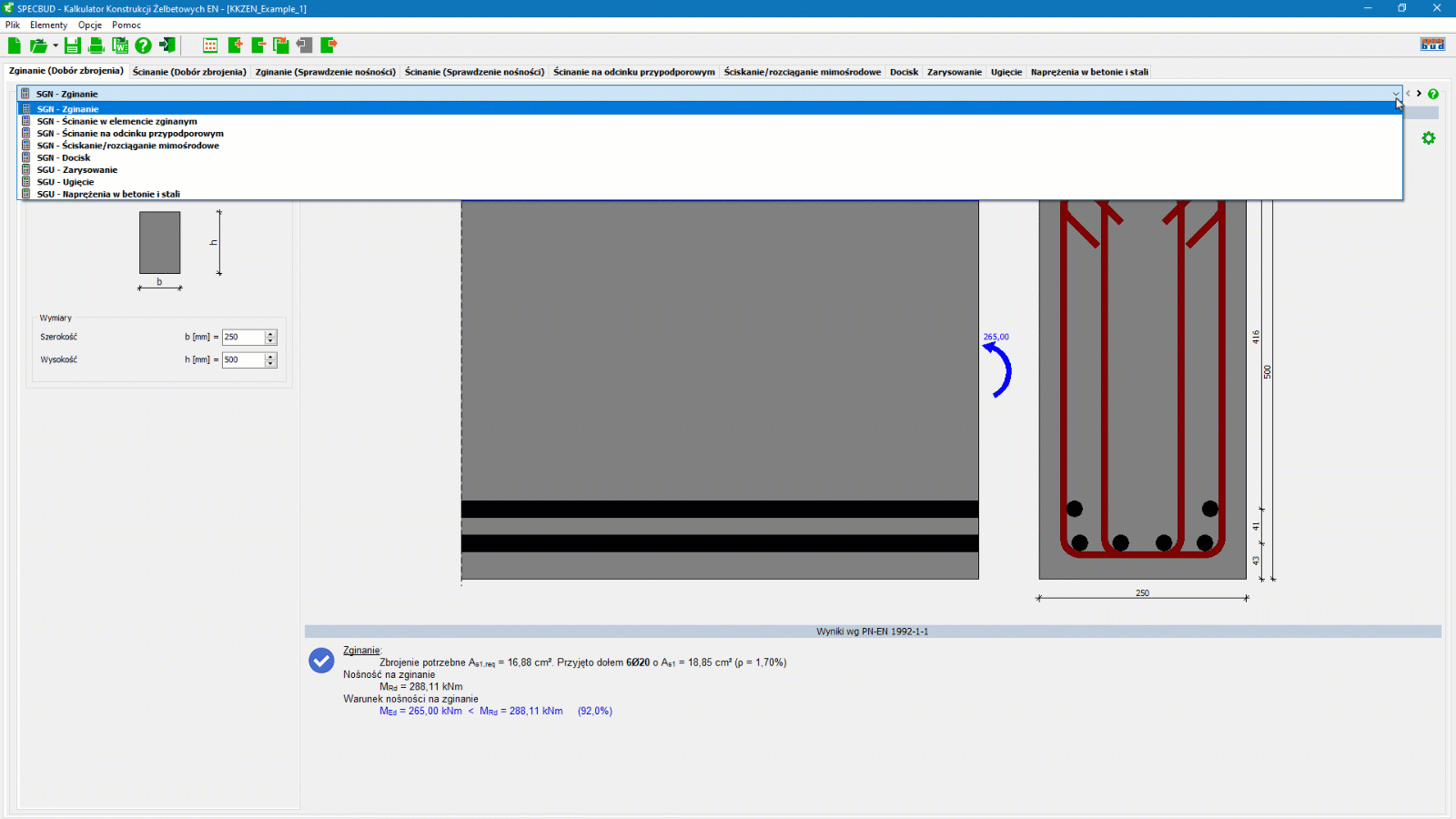This screenshot has height=819, width=1456.
Task: Go to next module with right arrow
Action: click(x=1419, y=94)
